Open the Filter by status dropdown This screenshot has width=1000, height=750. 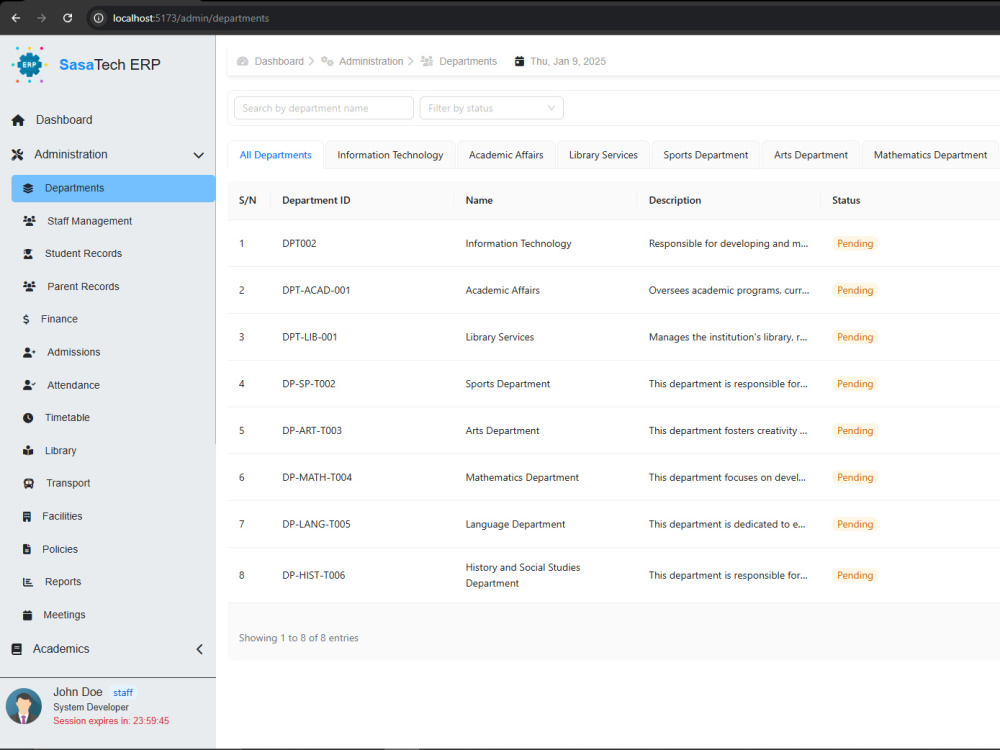(492, 108)
